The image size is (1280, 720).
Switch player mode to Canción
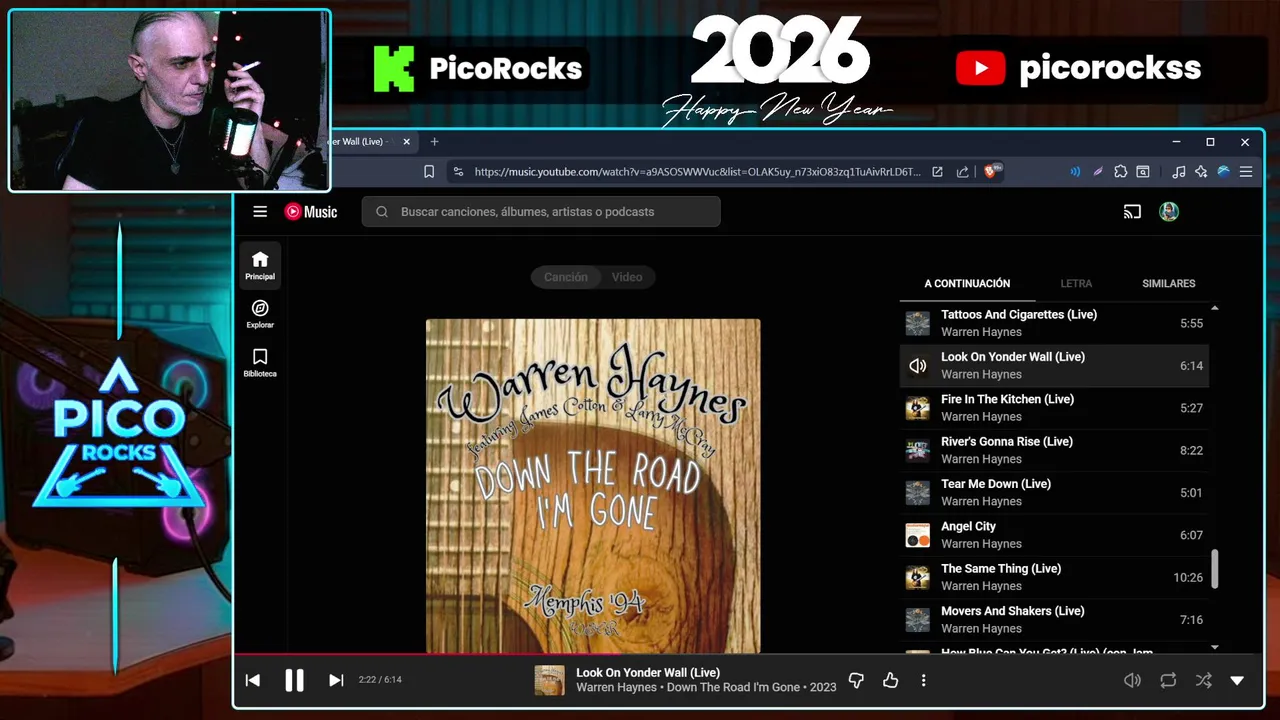pos(566,277)
